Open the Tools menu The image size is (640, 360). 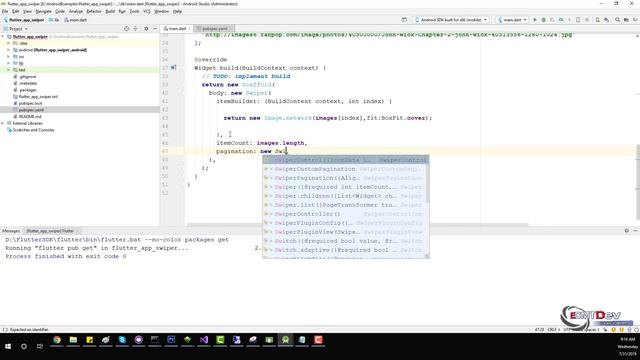pyautogui.click(x=134, y=11)
